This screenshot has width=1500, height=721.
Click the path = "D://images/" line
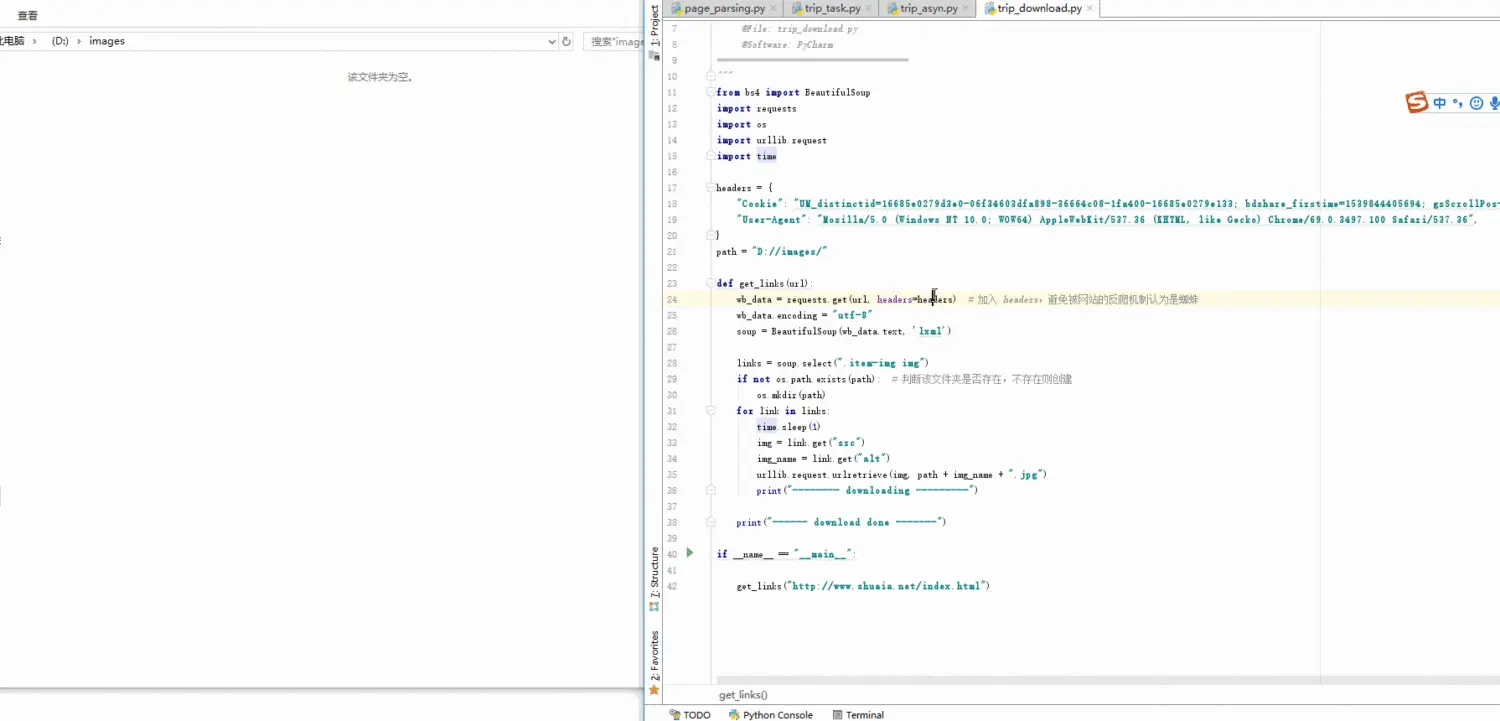click(772, 251)
